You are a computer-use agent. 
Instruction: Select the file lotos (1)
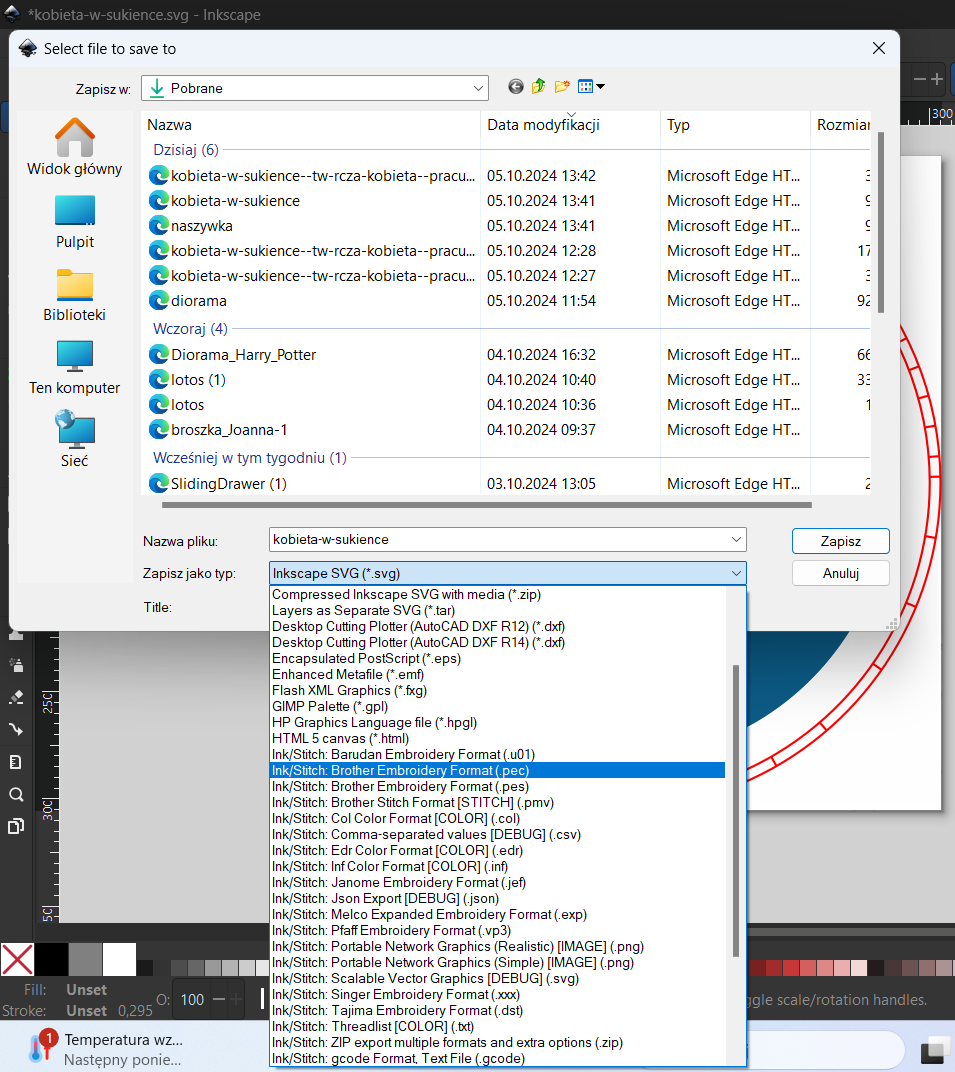(x=198, y=380)
